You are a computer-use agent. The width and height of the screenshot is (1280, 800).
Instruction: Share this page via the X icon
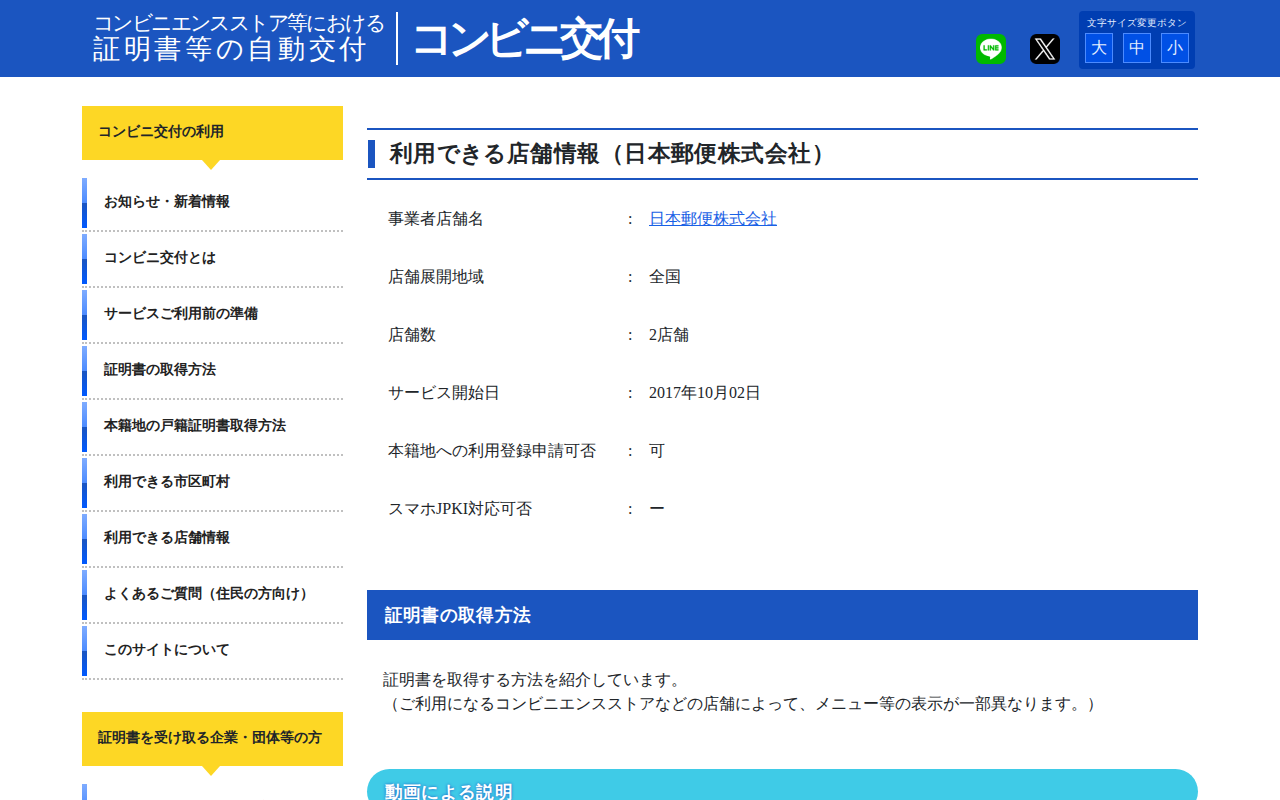(1043, 48)
